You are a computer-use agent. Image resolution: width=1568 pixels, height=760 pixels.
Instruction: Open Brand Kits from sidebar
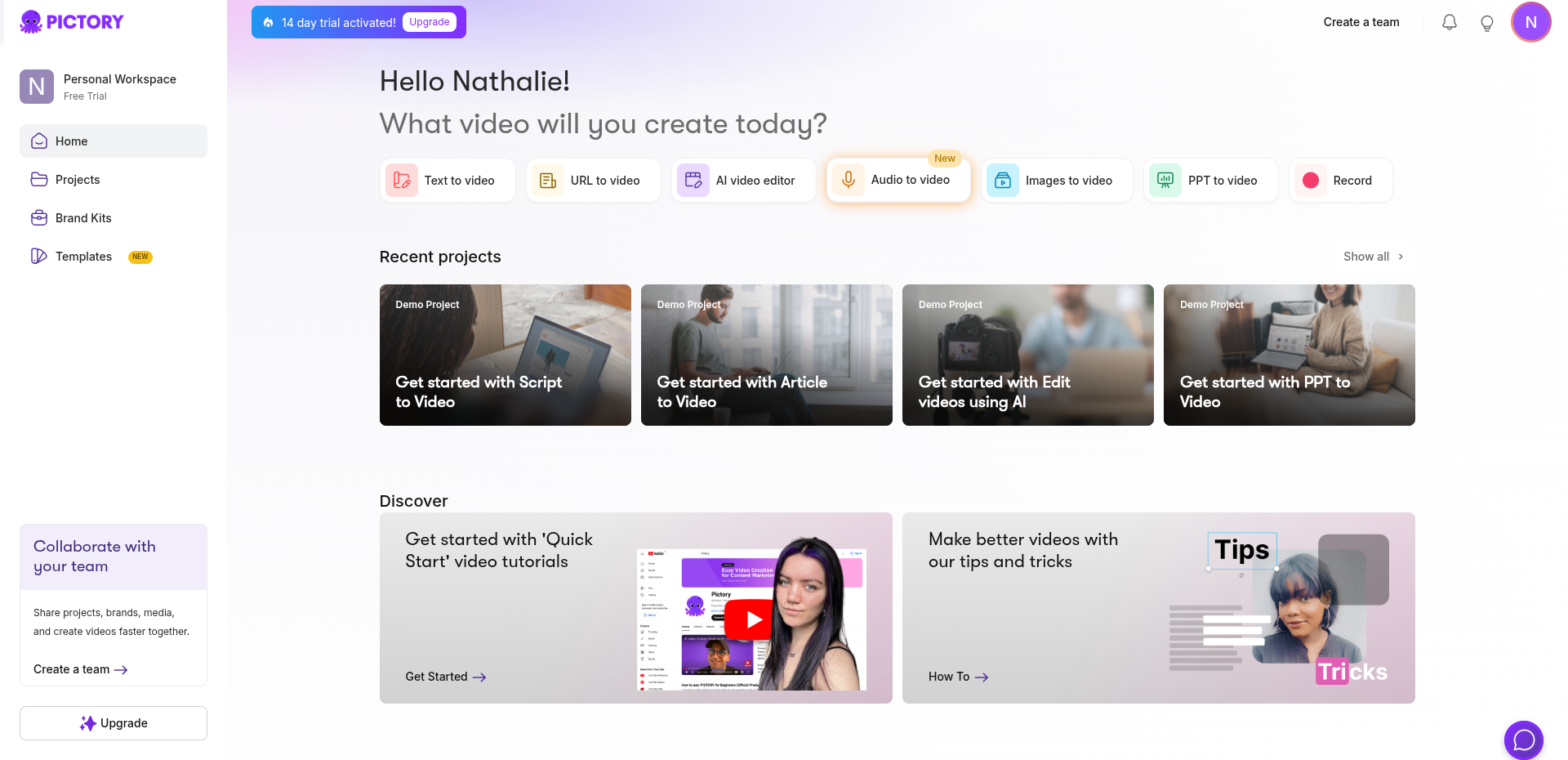83,218
